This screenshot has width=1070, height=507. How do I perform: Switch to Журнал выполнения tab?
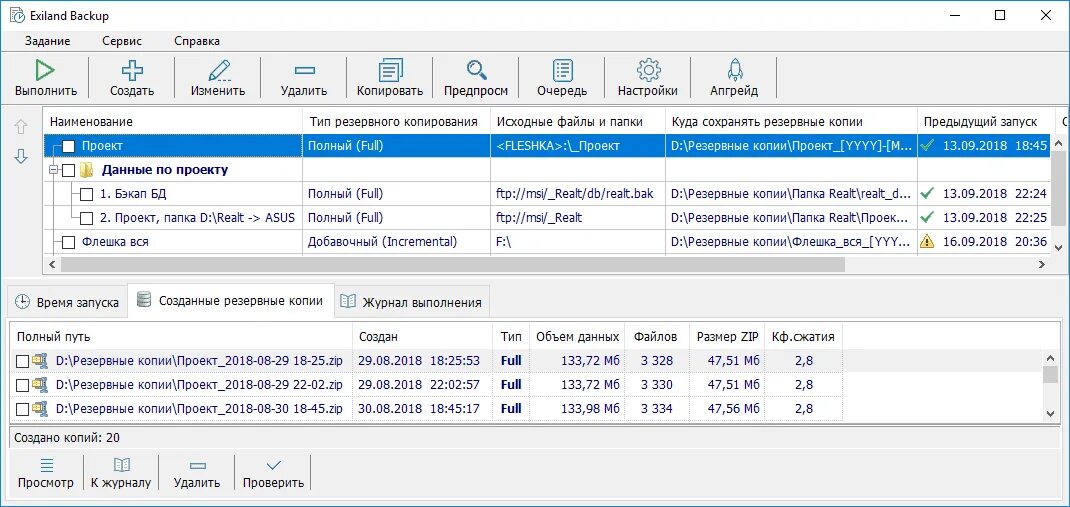[412, 302]
